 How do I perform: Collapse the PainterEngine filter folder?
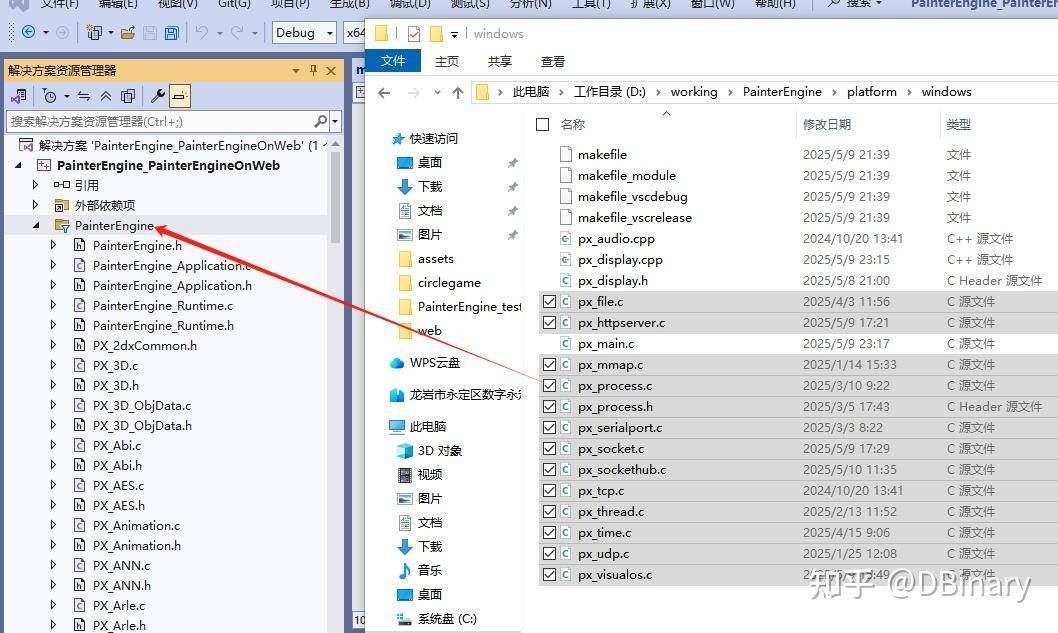point(35,225)
